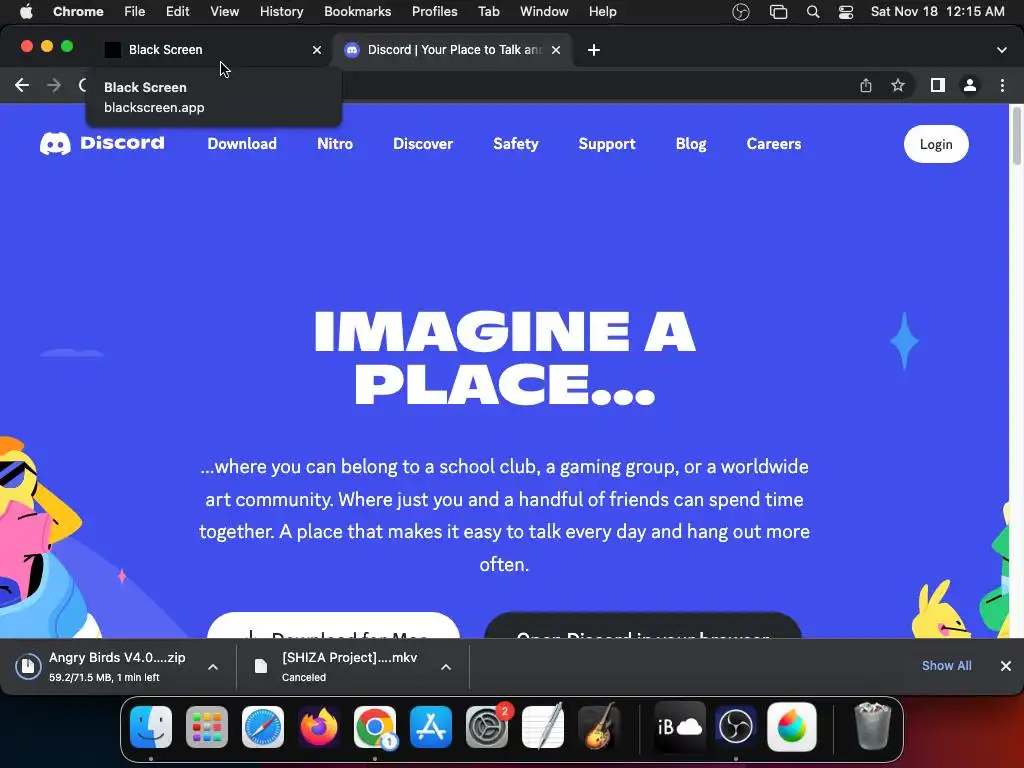Open the File menu

click(x=135, y=12)
